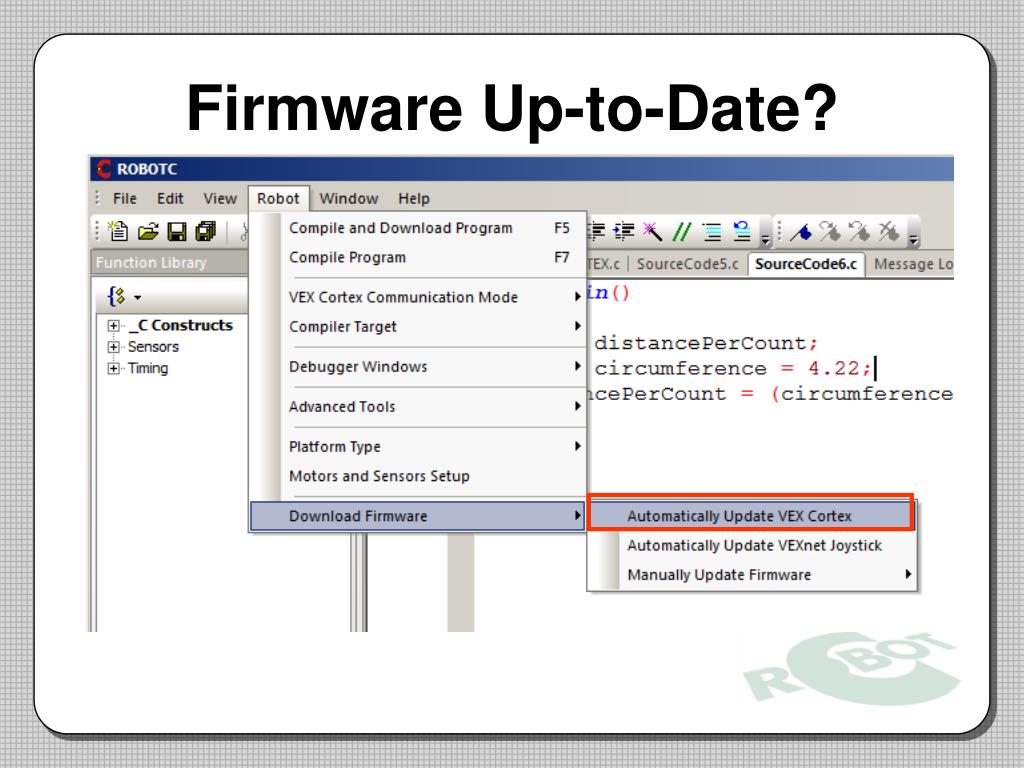Image resolution: width=1024 pixels, height=768 pixels.
Task: Open the Window menu
Action: 349,199
